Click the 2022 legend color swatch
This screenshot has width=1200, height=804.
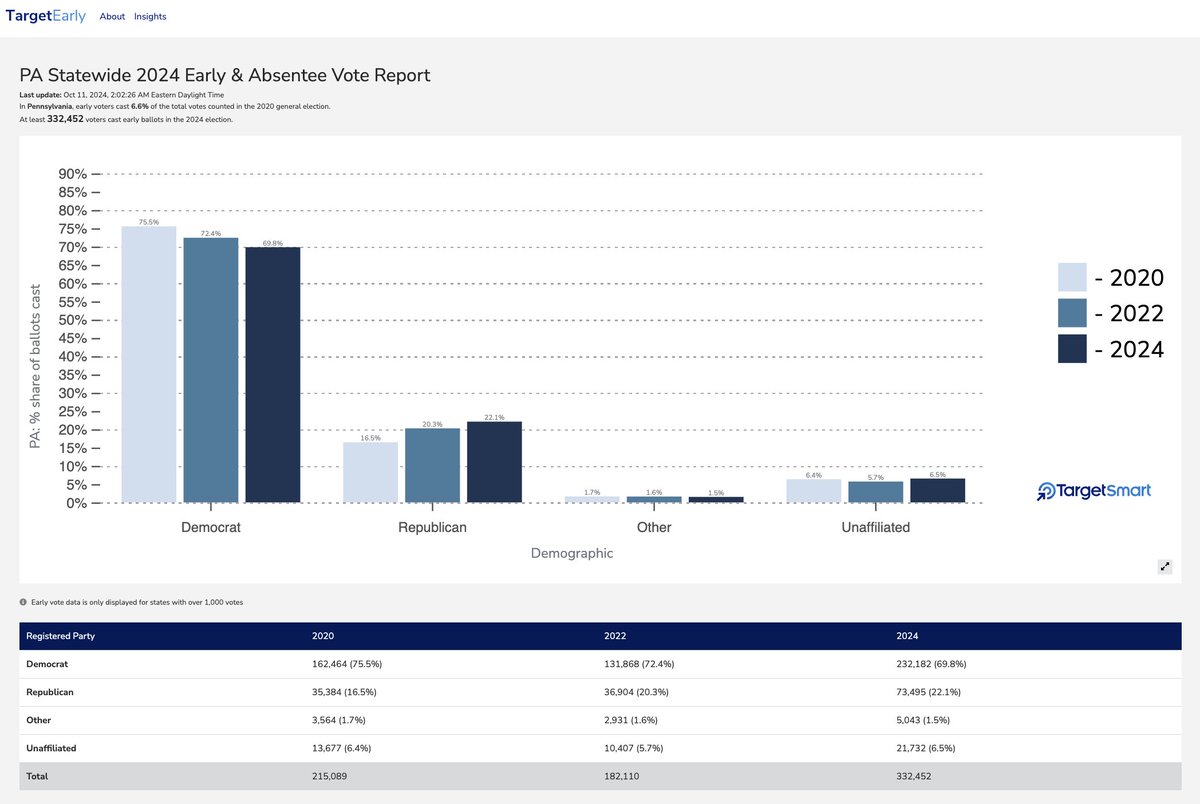coord(1072,313)
